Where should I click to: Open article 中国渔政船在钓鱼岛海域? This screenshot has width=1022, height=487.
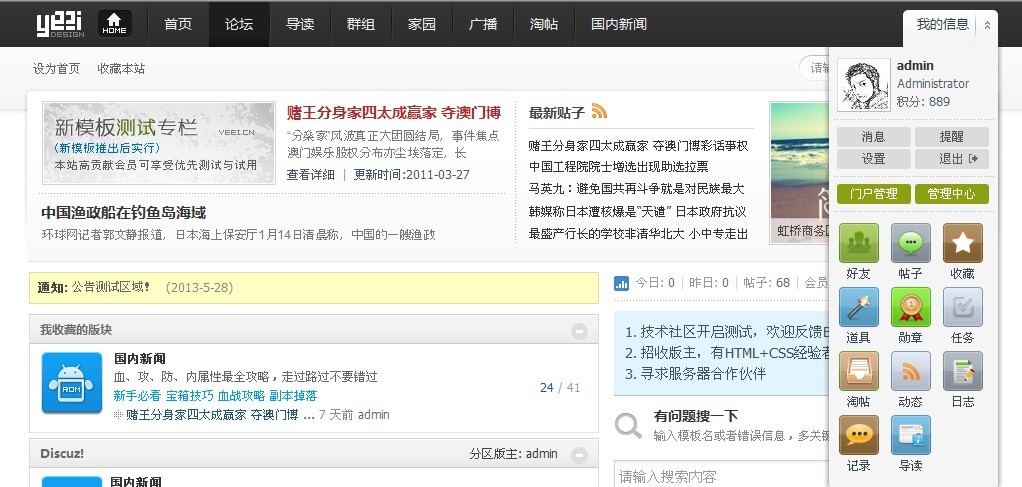(124, 213)
